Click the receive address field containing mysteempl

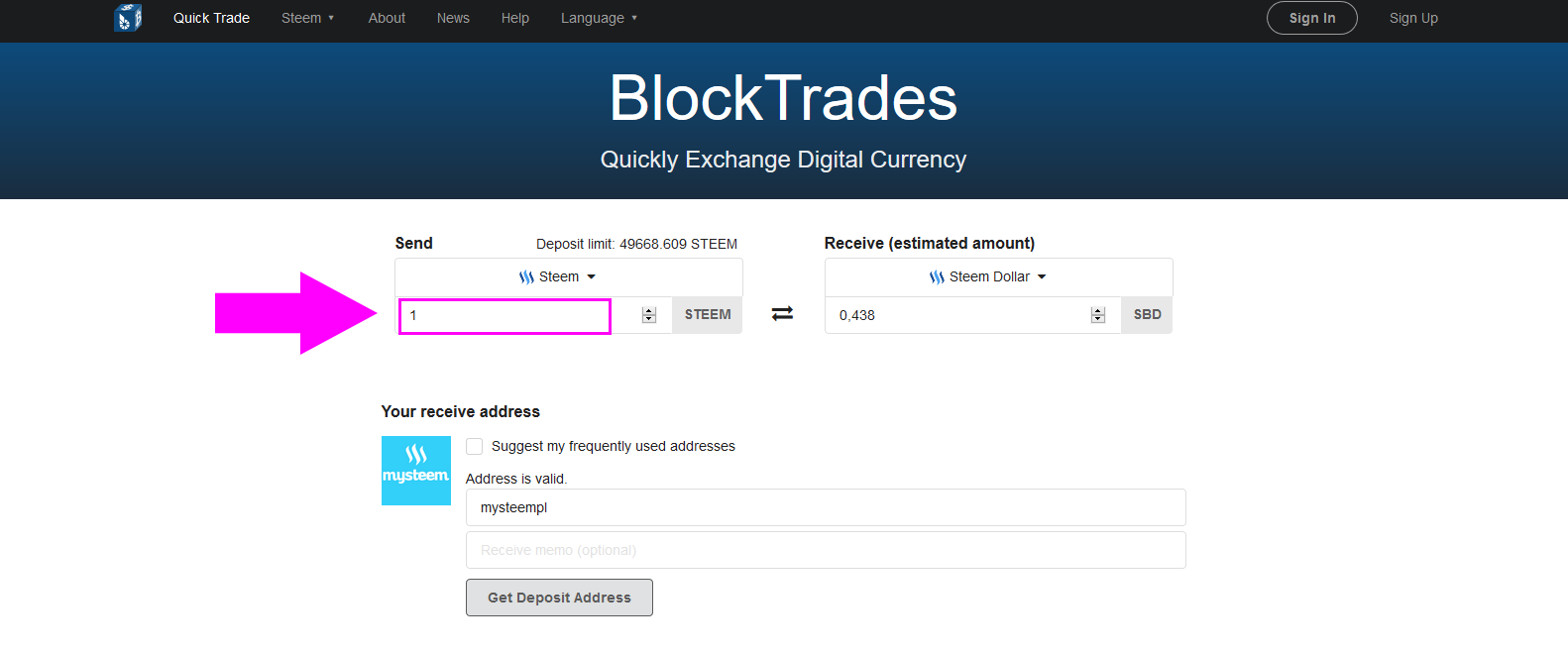pyautogui.click(x=826, y=507)
